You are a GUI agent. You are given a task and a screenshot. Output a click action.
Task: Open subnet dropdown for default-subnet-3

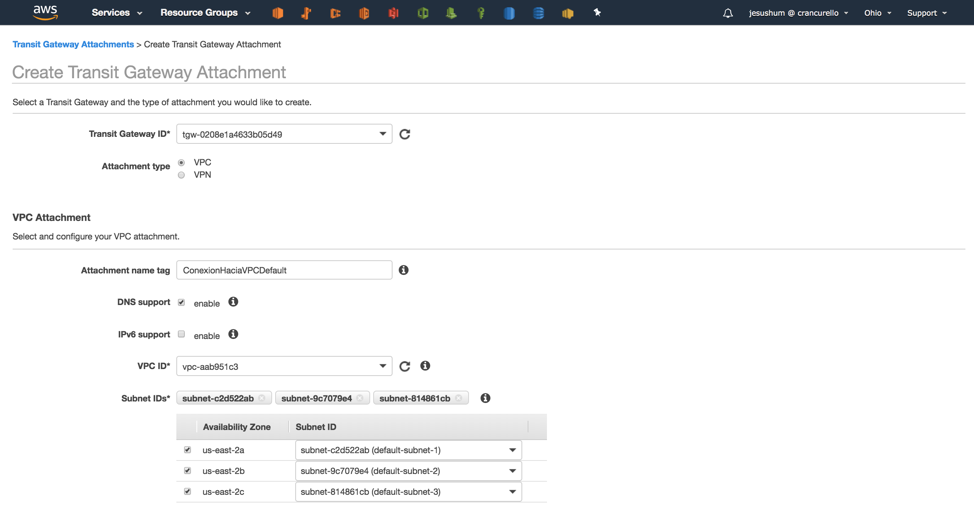(408, 492)
